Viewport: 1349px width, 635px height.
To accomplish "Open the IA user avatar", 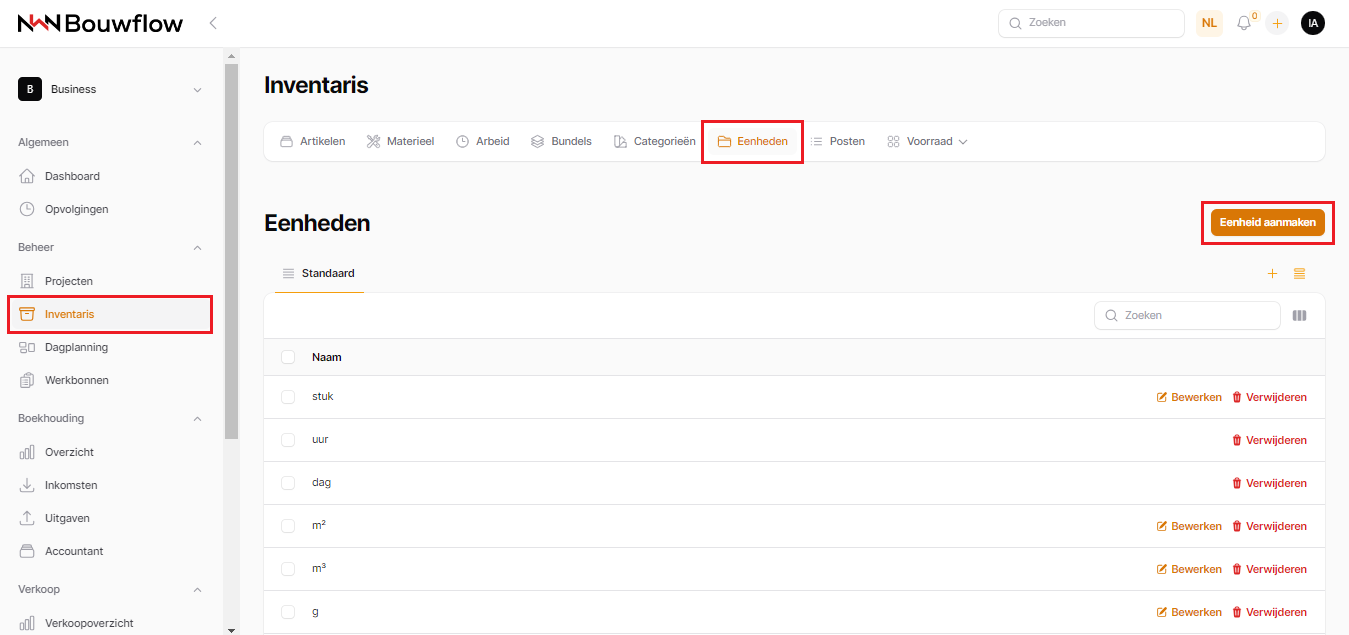I will pyautogui.click(x=1312, y=23).
